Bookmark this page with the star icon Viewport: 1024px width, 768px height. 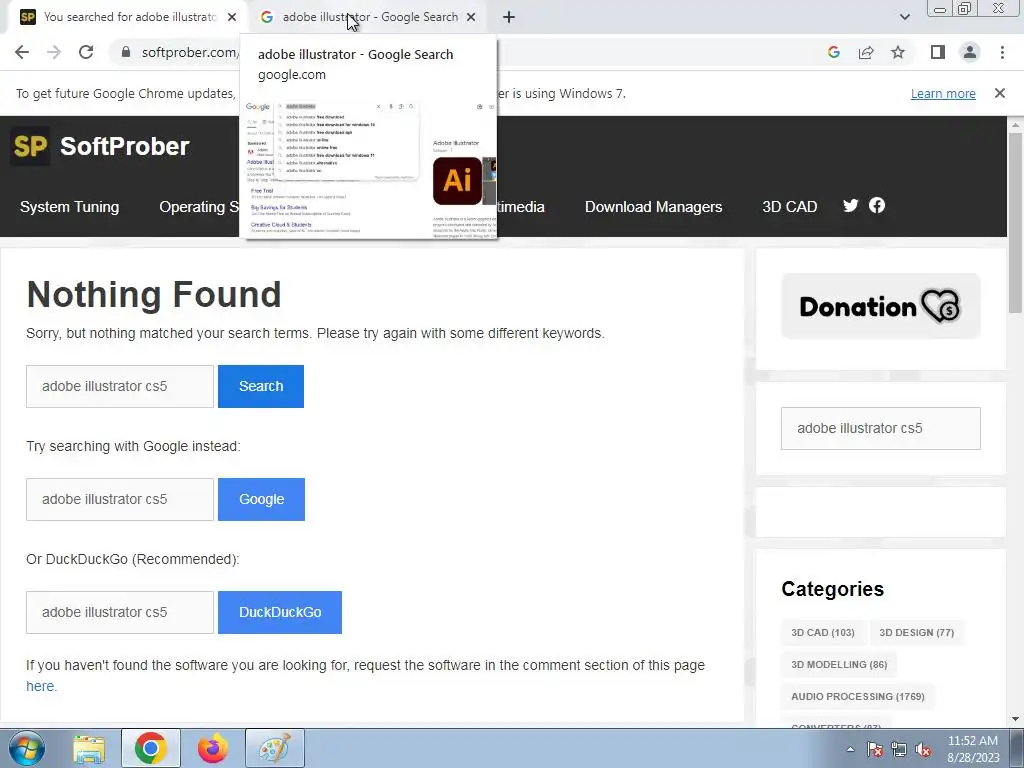(x=898, y=52)
